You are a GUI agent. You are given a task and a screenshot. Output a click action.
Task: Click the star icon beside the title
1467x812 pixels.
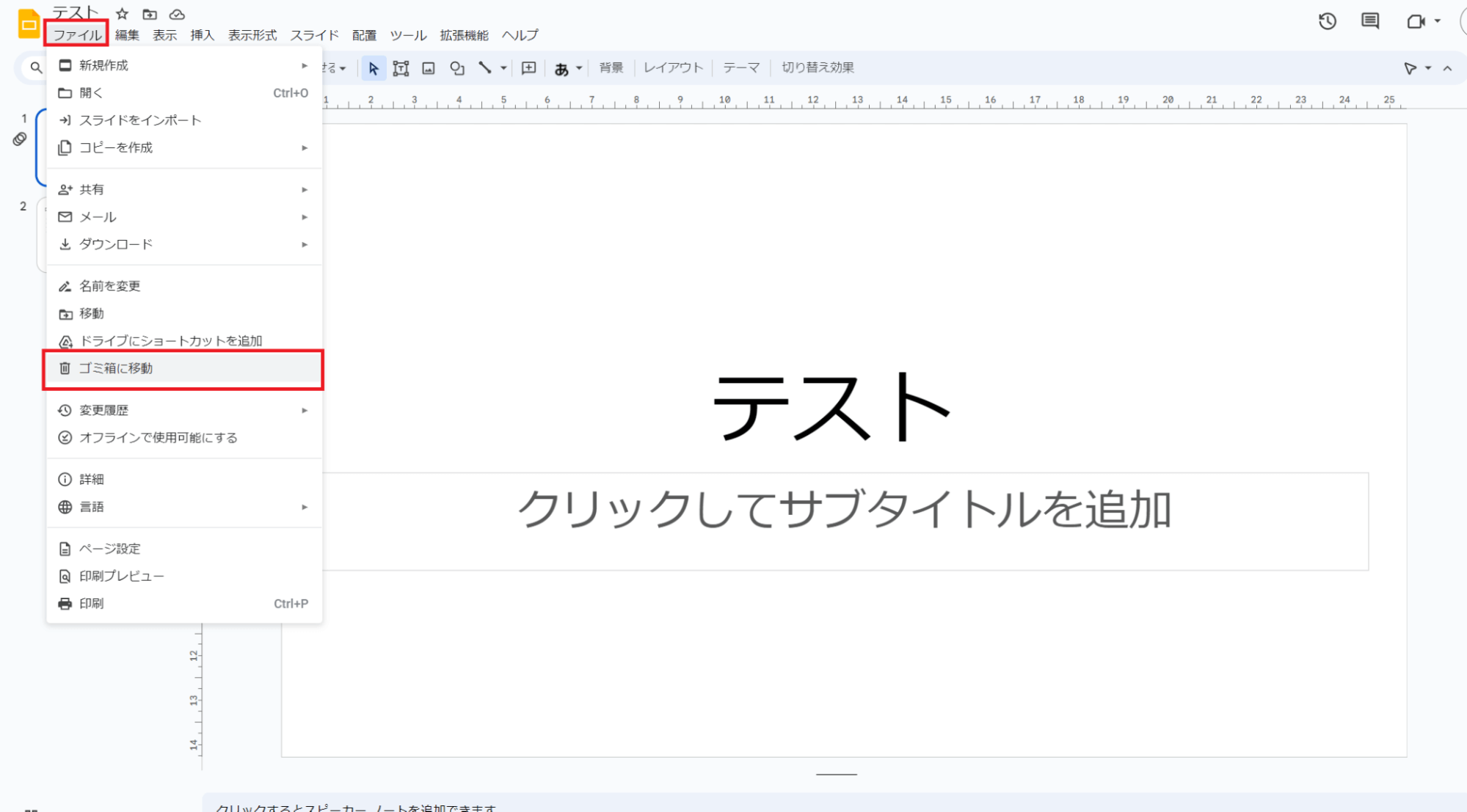123,14
